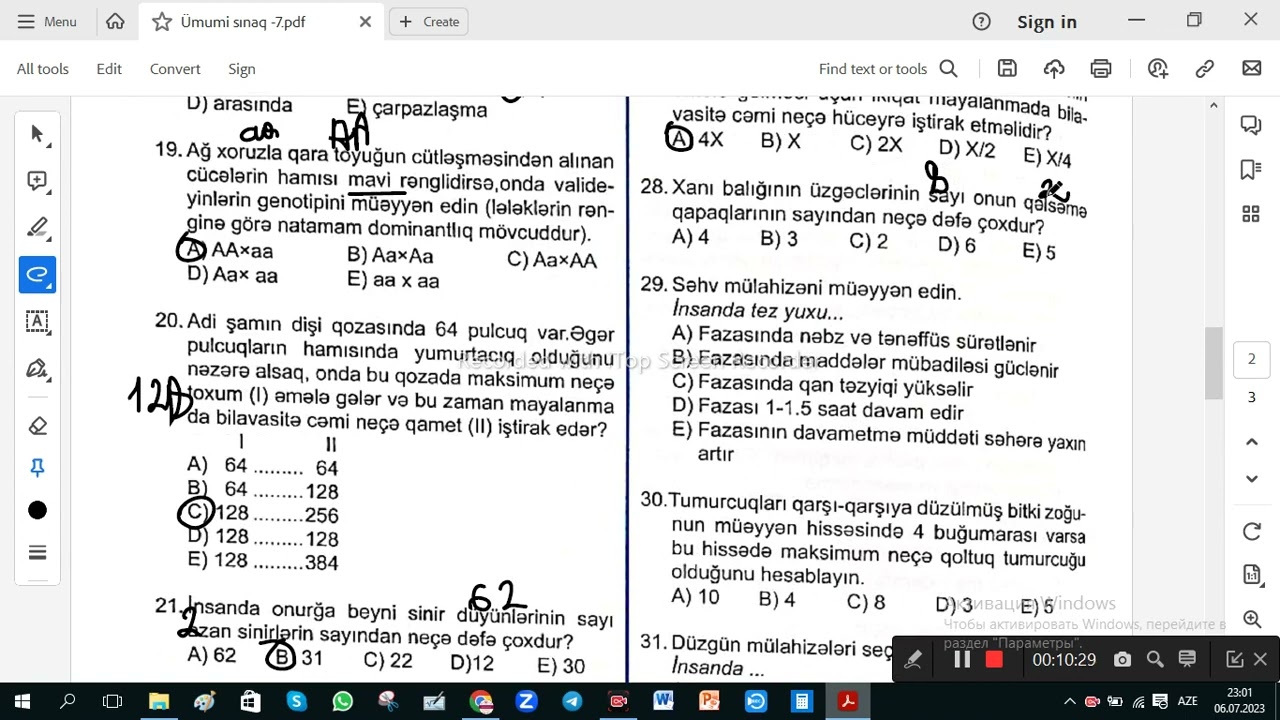Image resolution: width=1280 pixels, height=720 pixels.
Task: Open the Bookmarks panel icon
Action: click(x=1251, y=169)
